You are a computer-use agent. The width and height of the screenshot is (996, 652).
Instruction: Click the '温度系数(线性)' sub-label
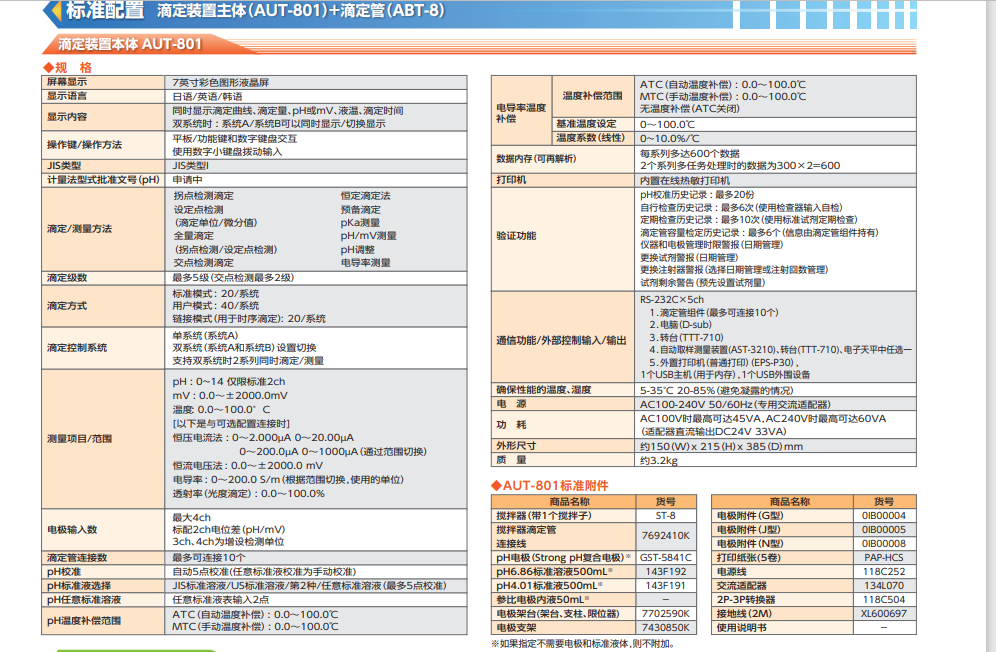click(x=591, y=138)
